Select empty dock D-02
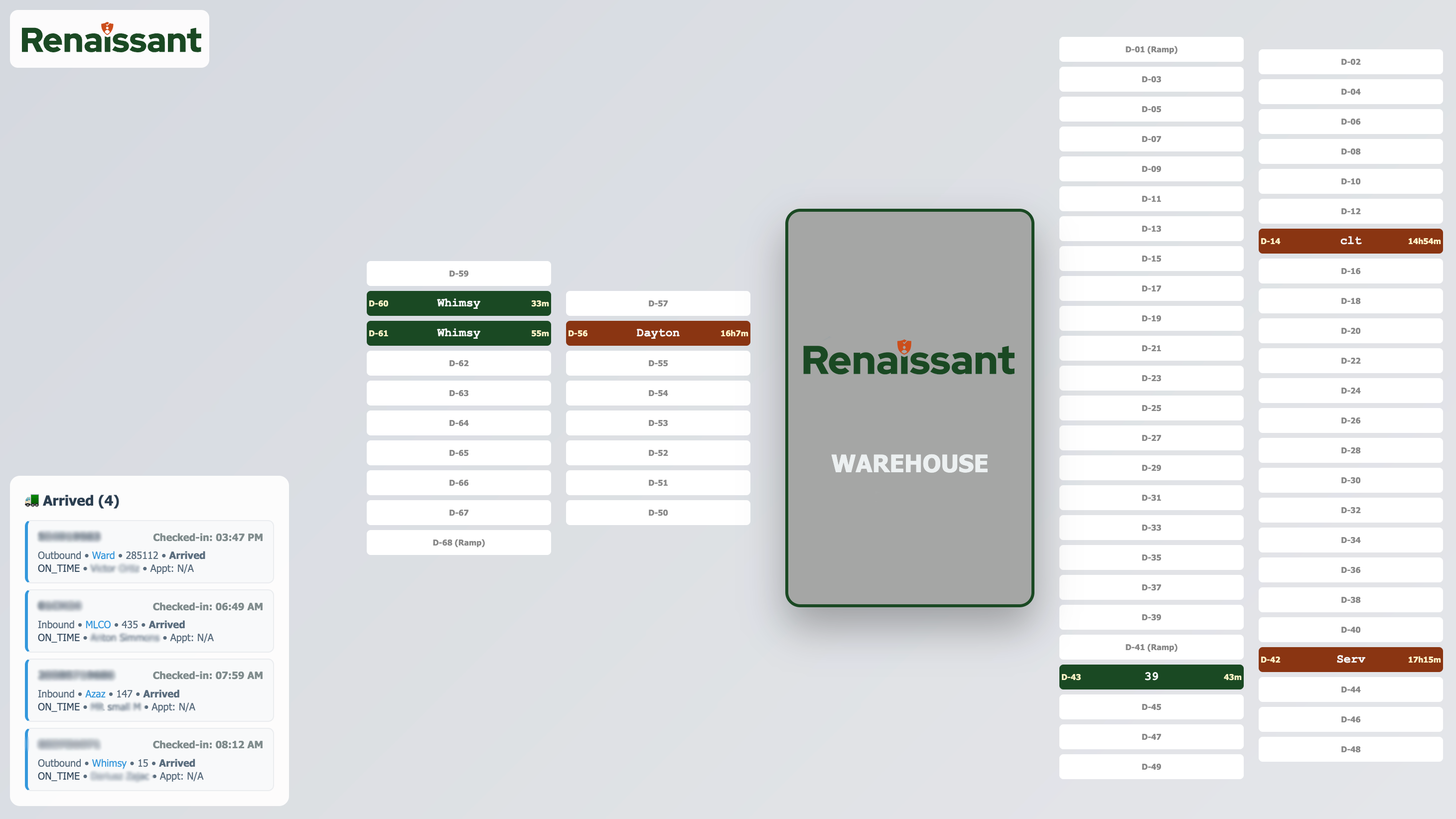Image resolution: width=1456 pixels, height=819 pixels. pos(1350,62)
